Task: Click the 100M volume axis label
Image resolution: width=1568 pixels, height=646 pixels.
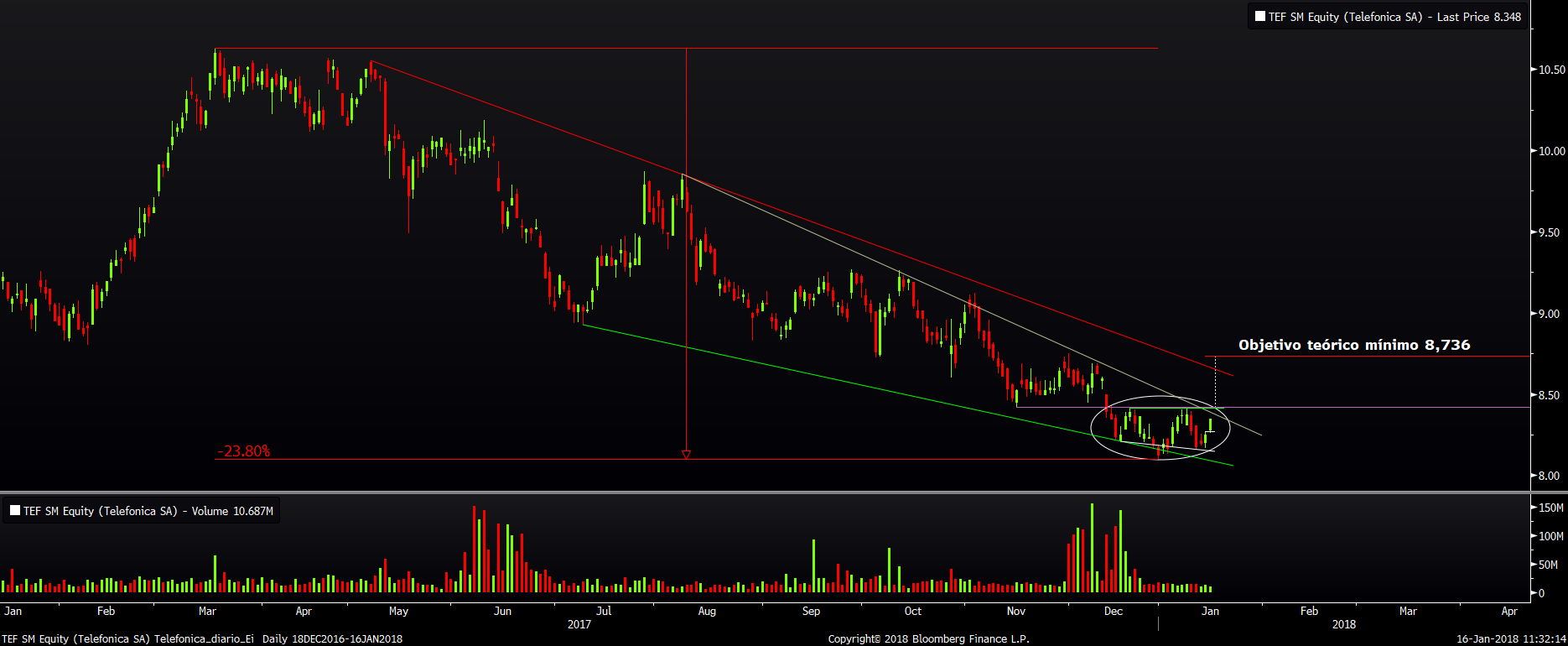Action: click(x=1551, y=536)
